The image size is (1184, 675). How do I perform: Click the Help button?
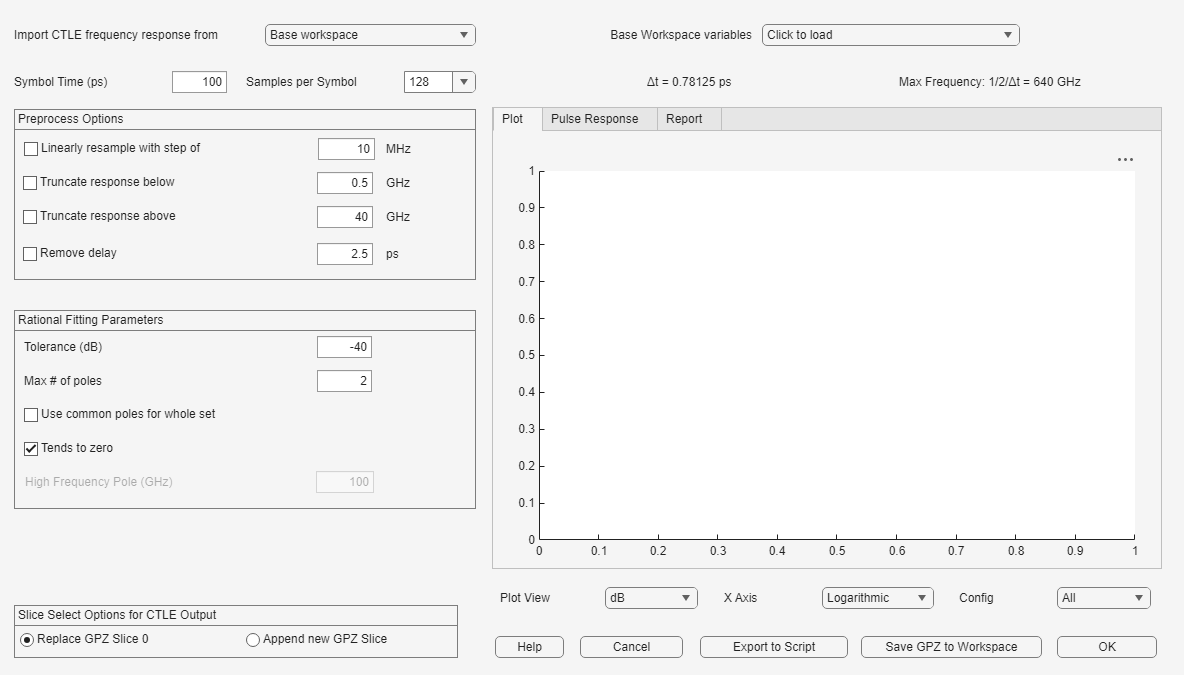[x=529, y=647]
